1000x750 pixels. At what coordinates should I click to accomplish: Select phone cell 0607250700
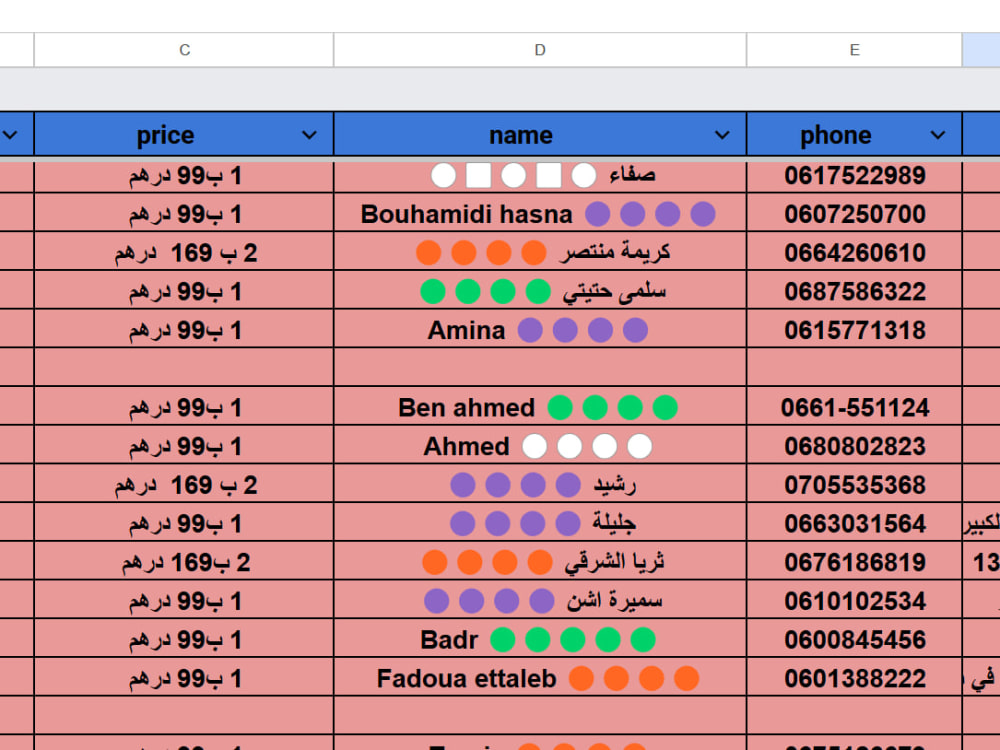(855, 214)
